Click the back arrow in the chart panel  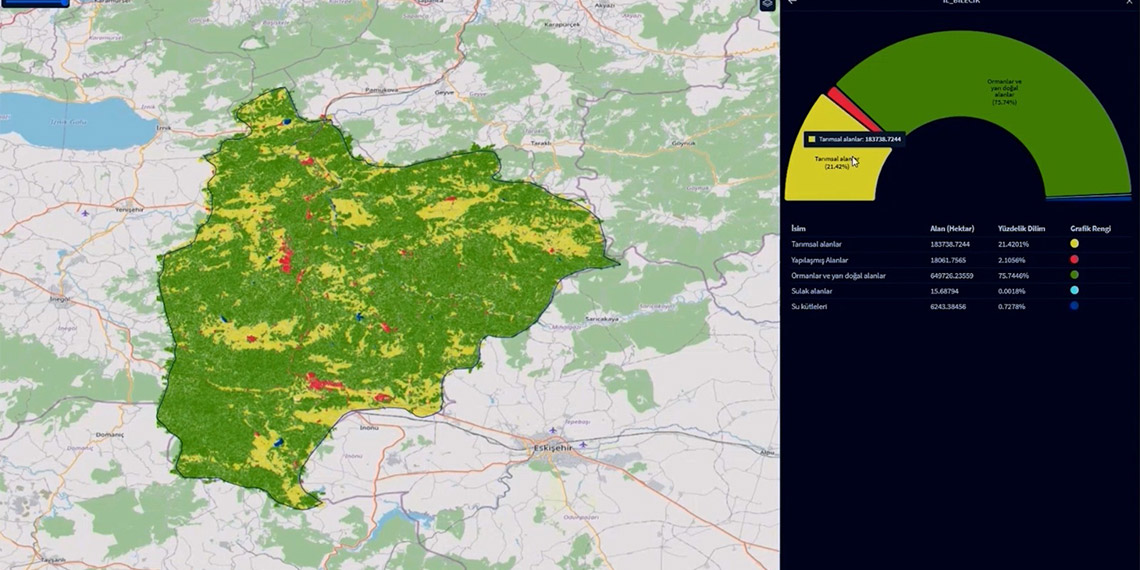pyautogui.click(x=792, y=3)
